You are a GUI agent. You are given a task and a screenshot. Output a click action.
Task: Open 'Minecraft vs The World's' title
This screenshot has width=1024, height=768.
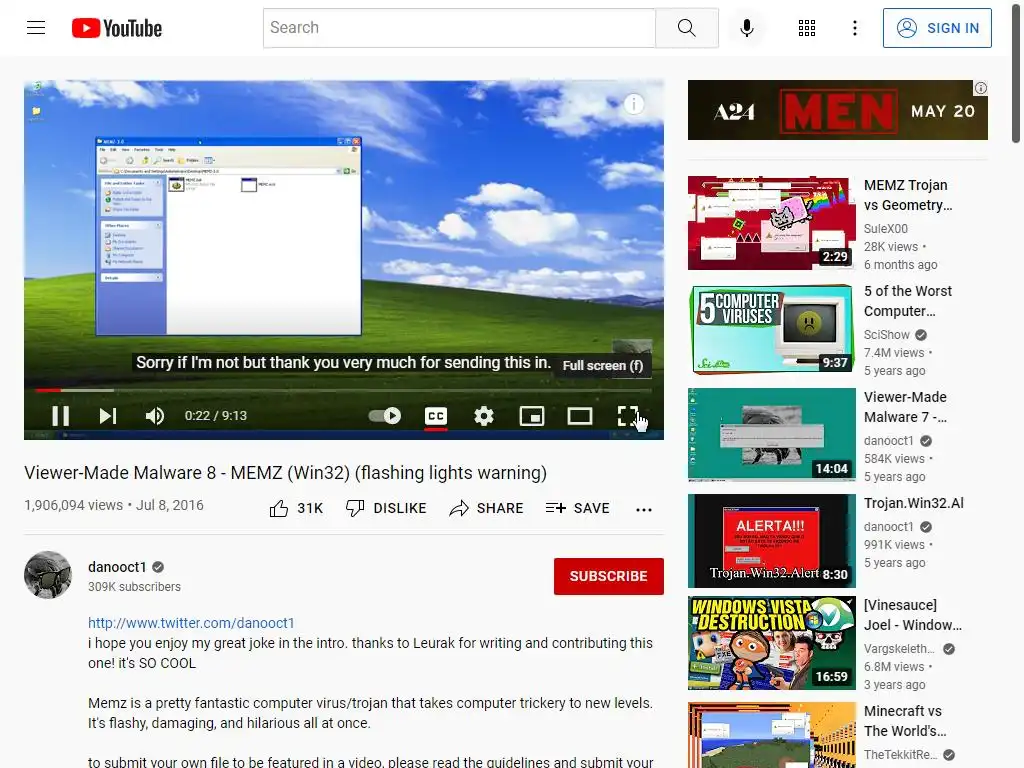[x=905, y=721]
